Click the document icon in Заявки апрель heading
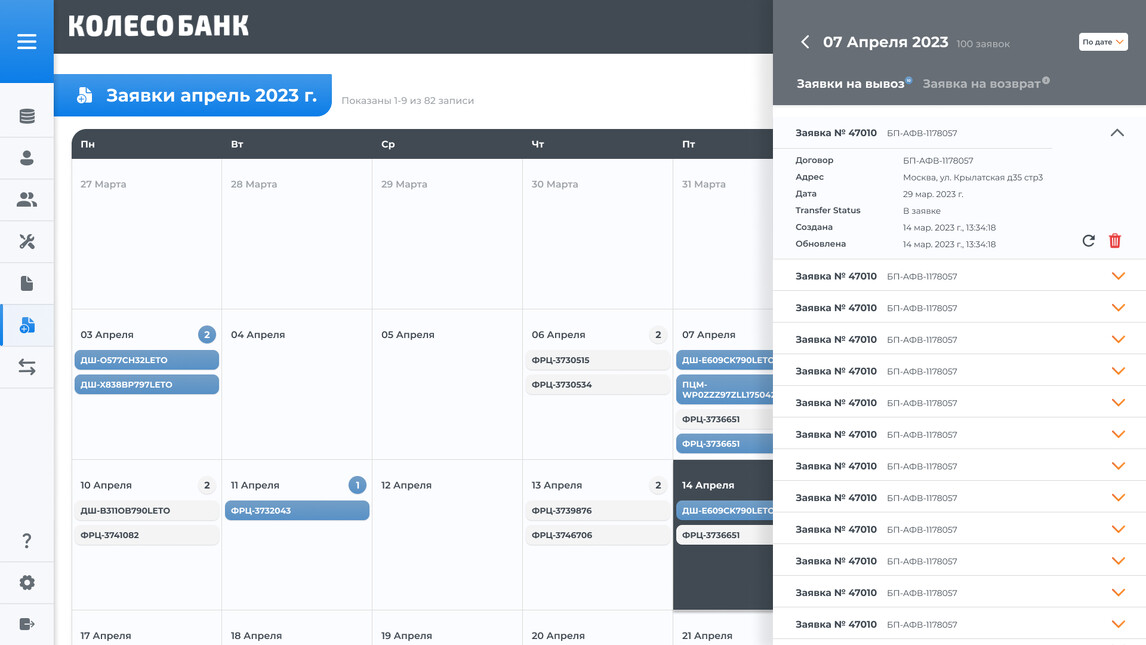This screenshot has height=645, width=1146. pyautogui.click(x=85, y=95)
